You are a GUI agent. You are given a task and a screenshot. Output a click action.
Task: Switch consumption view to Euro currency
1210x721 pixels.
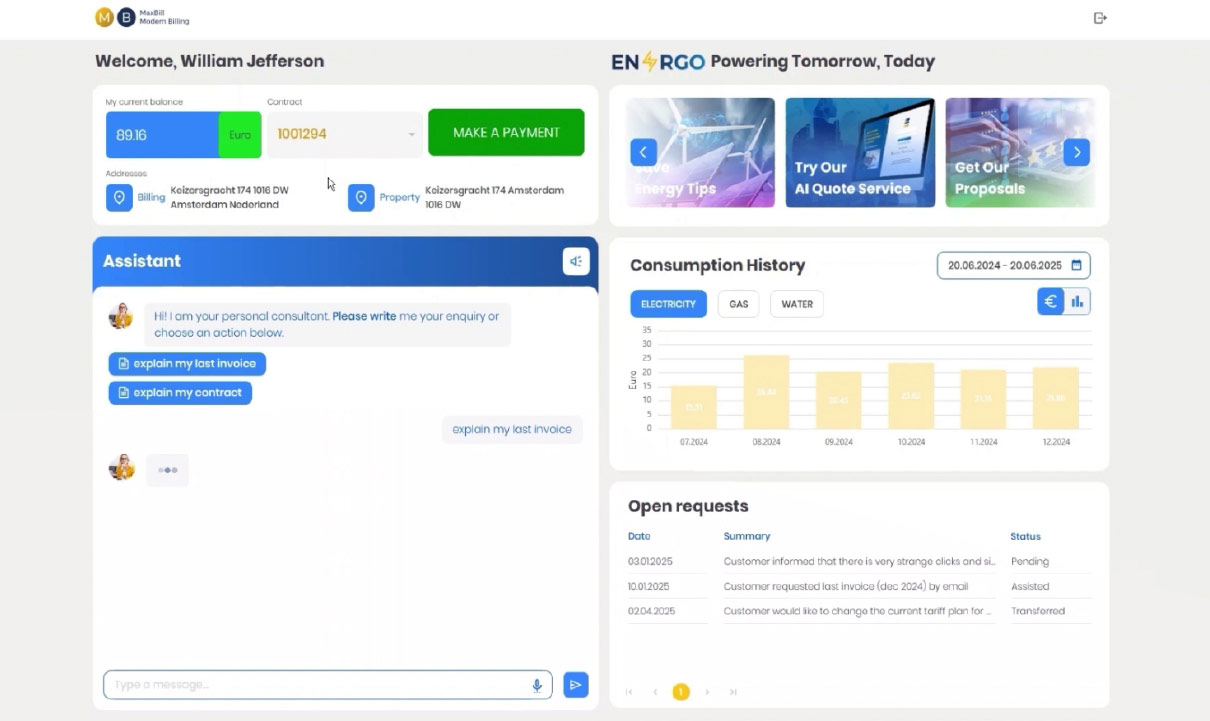point(1050,301)
